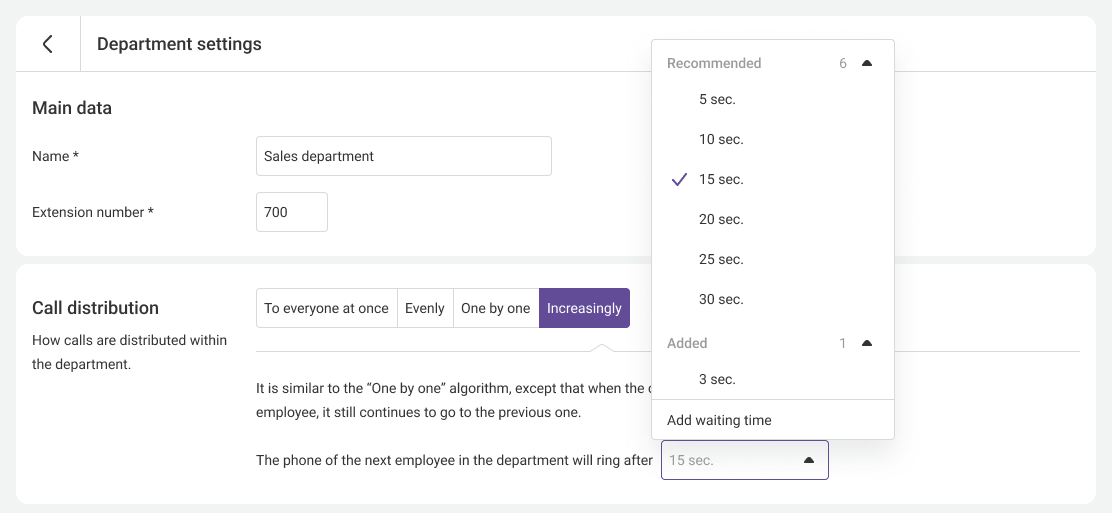Image resolution: width=1112 pixels, height=513 pixels.
Task: Switch to "To everyone at once" distribution
Action: (x=326, y=308)
